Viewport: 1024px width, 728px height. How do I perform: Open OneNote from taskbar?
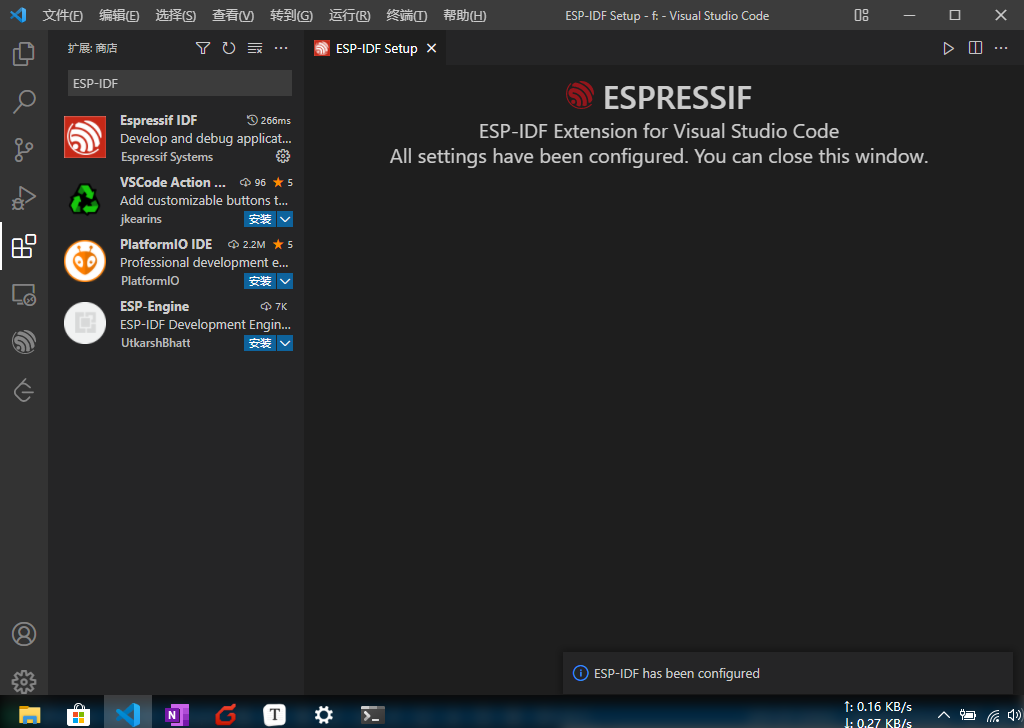[x=176, y=715]
